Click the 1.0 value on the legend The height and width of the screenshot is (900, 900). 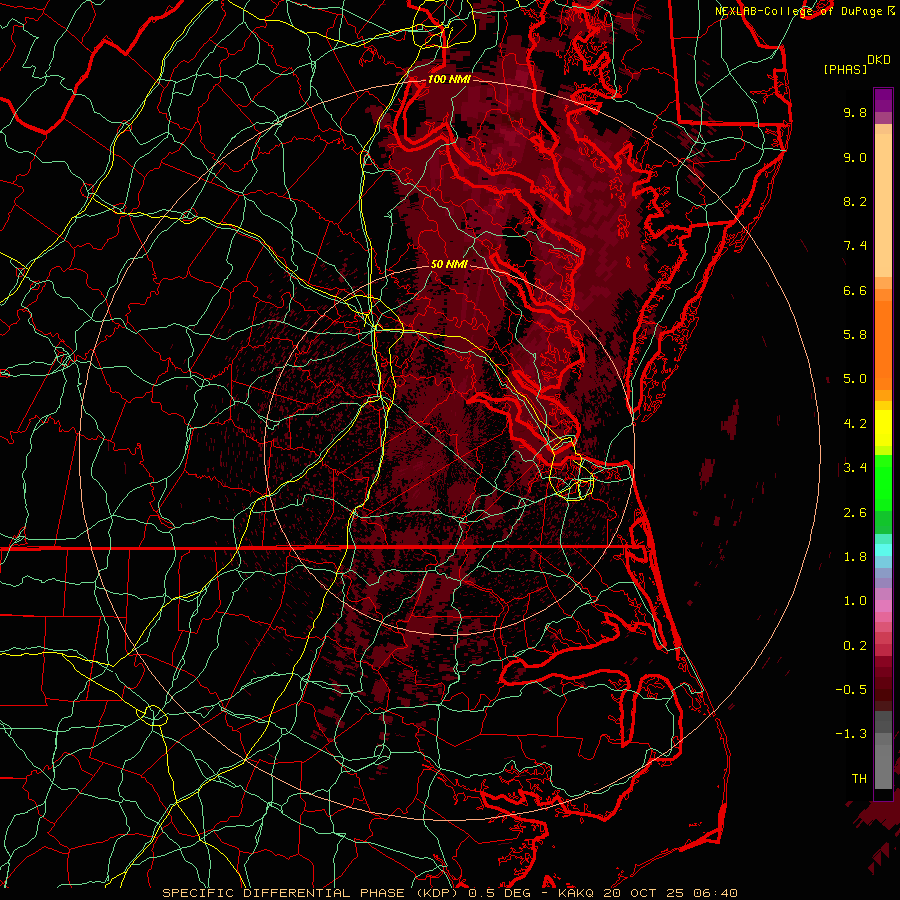[x=855, y=601]
